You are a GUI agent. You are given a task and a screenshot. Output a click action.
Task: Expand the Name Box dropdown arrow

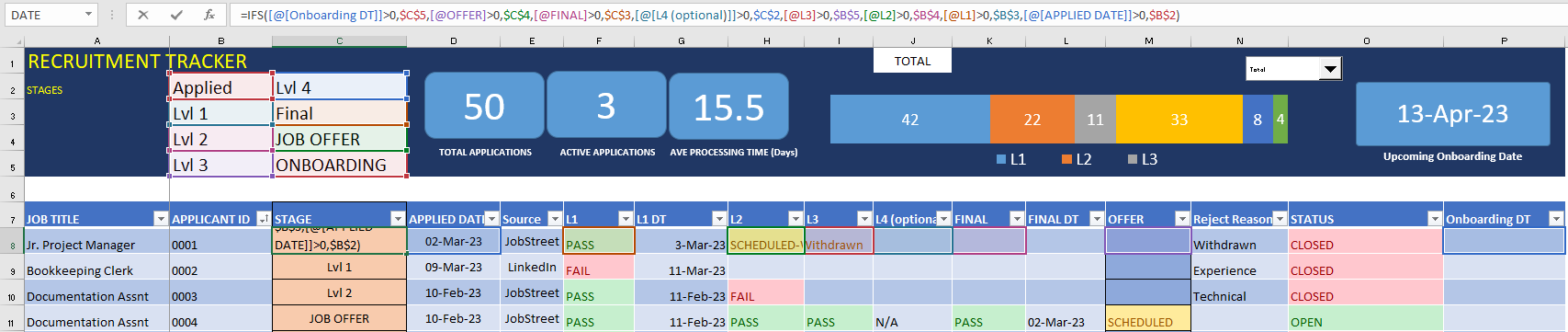click(88, 15)
